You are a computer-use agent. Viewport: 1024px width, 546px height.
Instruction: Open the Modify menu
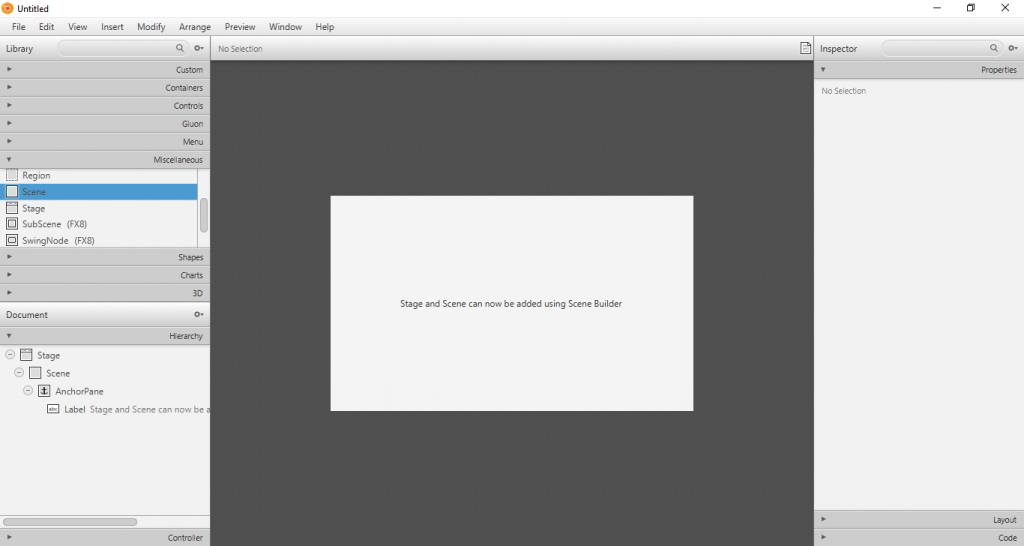[151, 27]
